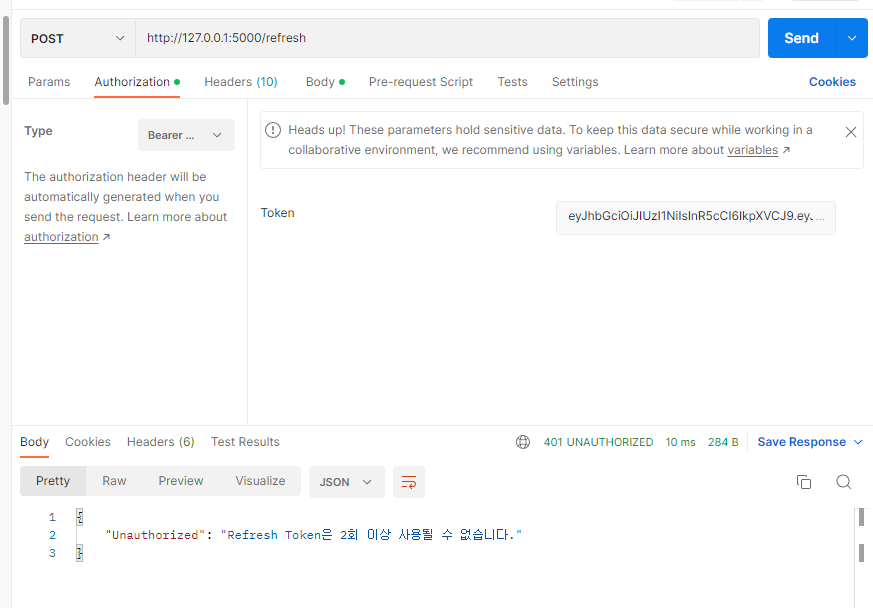Viewport: 873px width, 608px height.
Task: Click the info icon in sensitive data notice
Action: coord(273,130)
